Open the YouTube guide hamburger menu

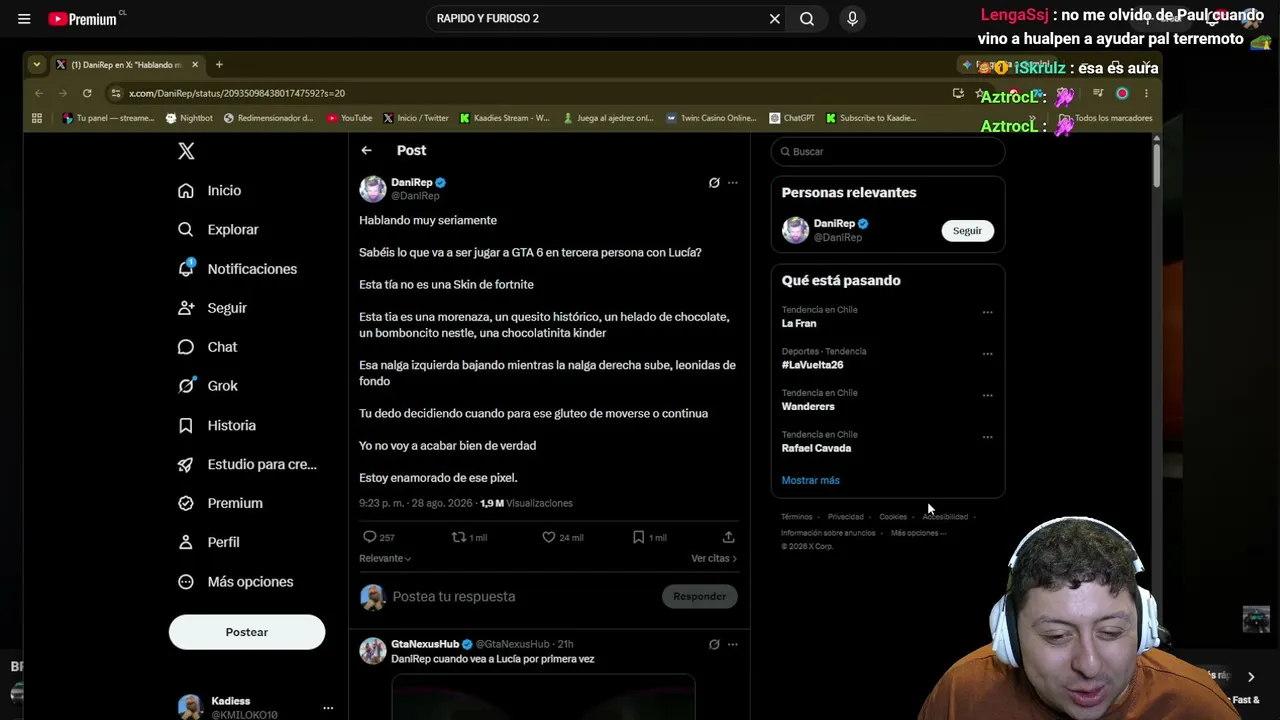(24, 19)
